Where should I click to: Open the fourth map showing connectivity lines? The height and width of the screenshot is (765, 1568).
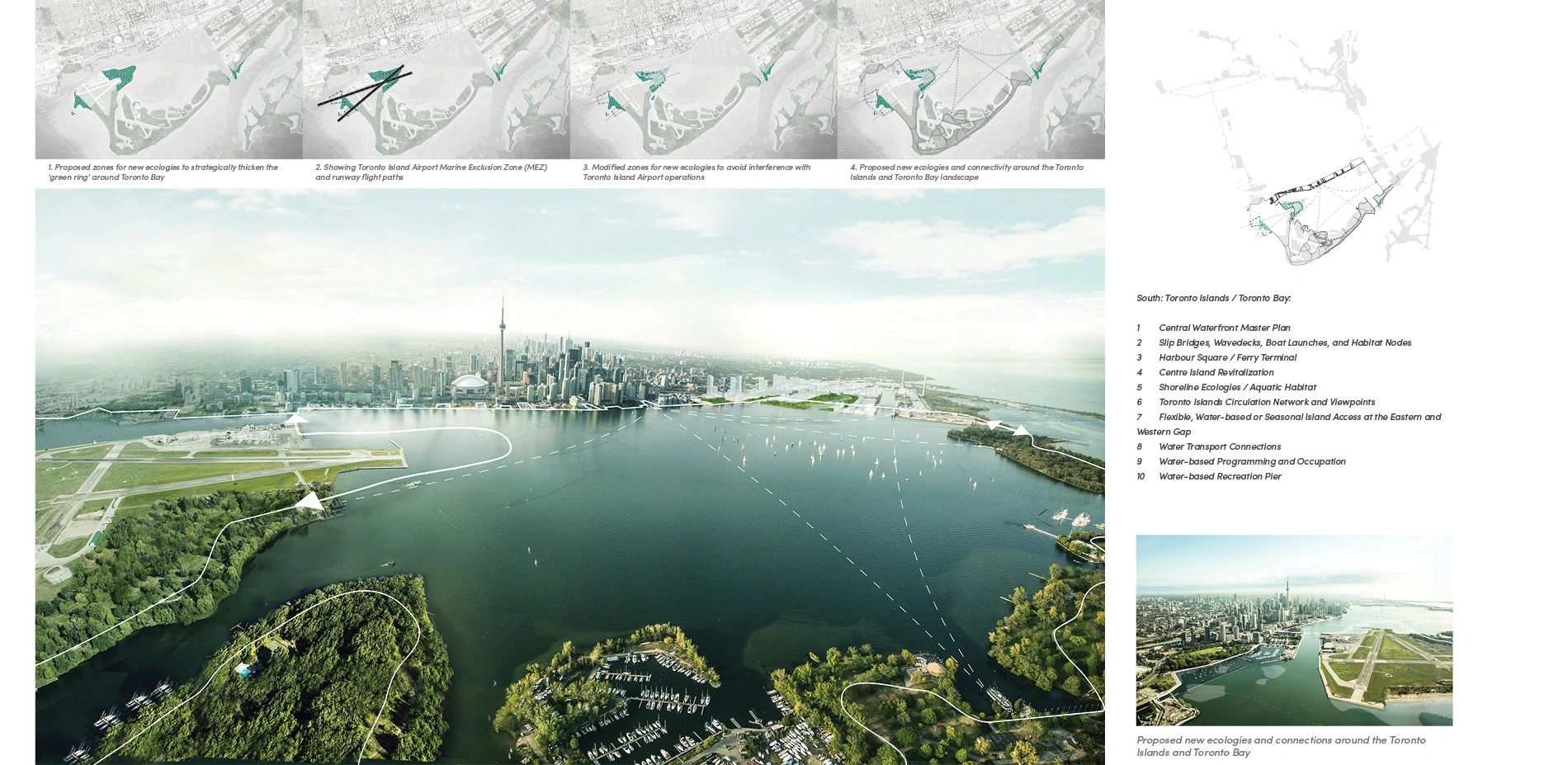(x=971, y=79)
